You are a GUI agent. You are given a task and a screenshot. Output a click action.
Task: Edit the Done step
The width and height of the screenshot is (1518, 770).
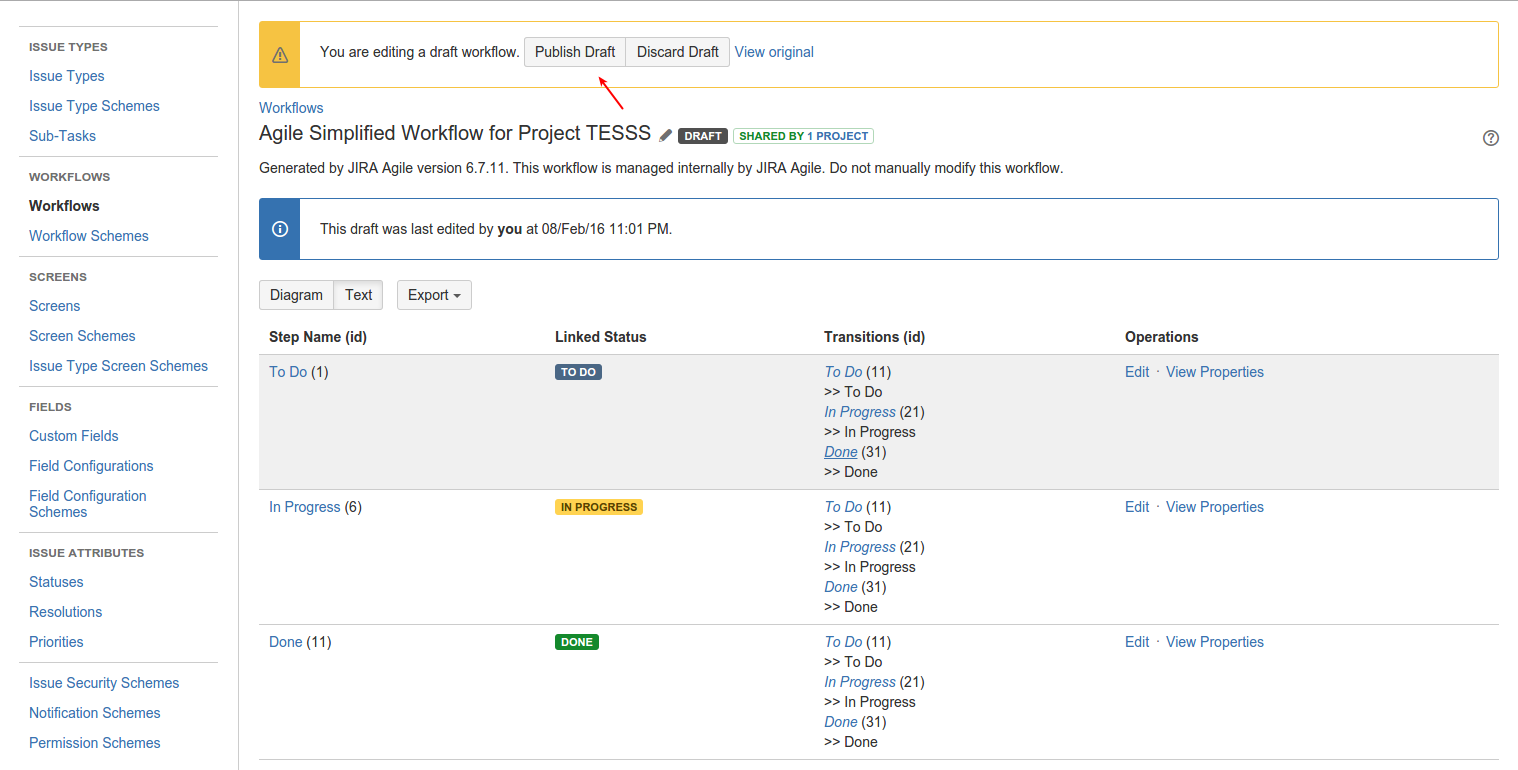[x=1137, y=642]
